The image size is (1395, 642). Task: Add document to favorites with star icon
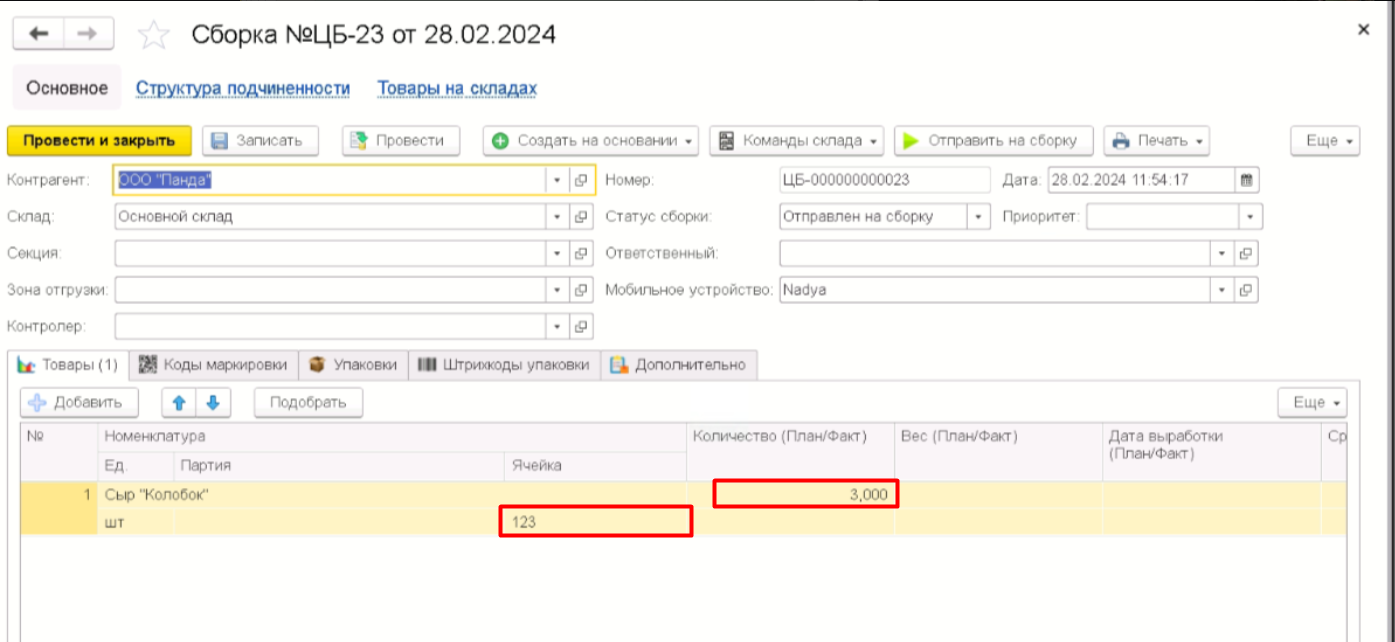pyautogui.click(x=153, y=36)
